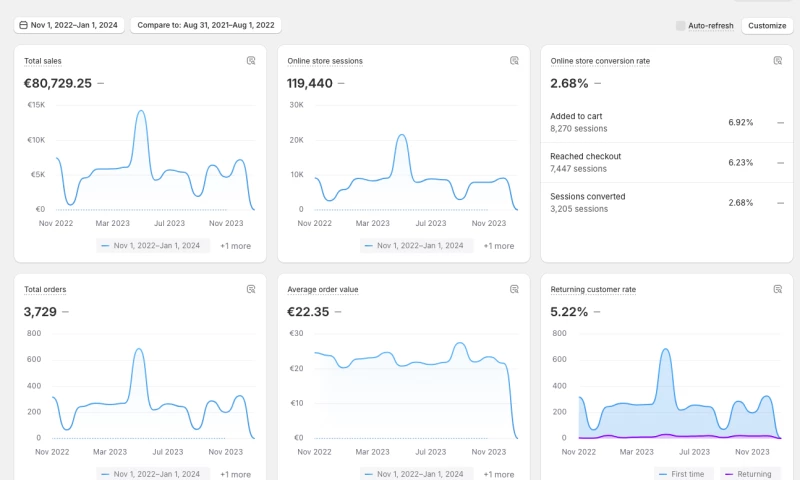
Task: Open the Returning customer rate report icon
Action: click(777, 289)
